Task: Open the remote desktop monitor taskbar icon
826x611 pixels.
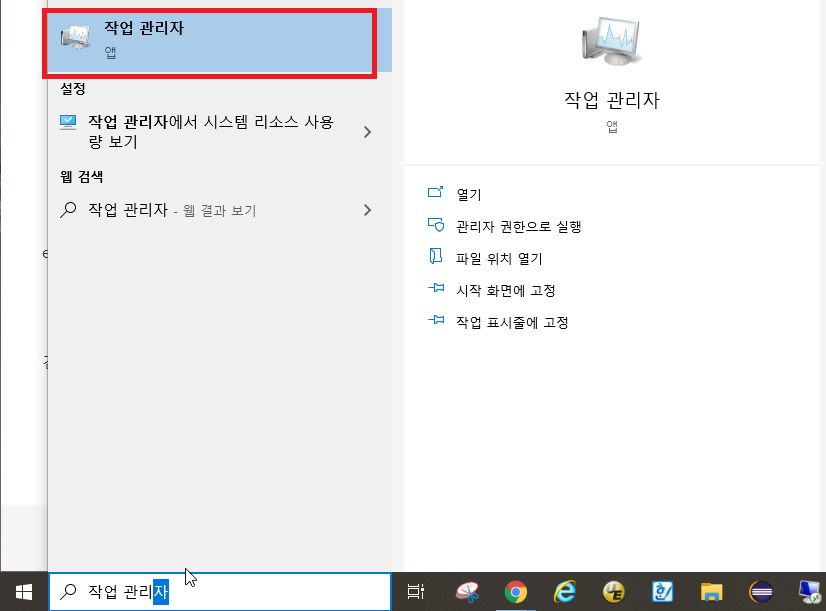Action: [810, 592]
